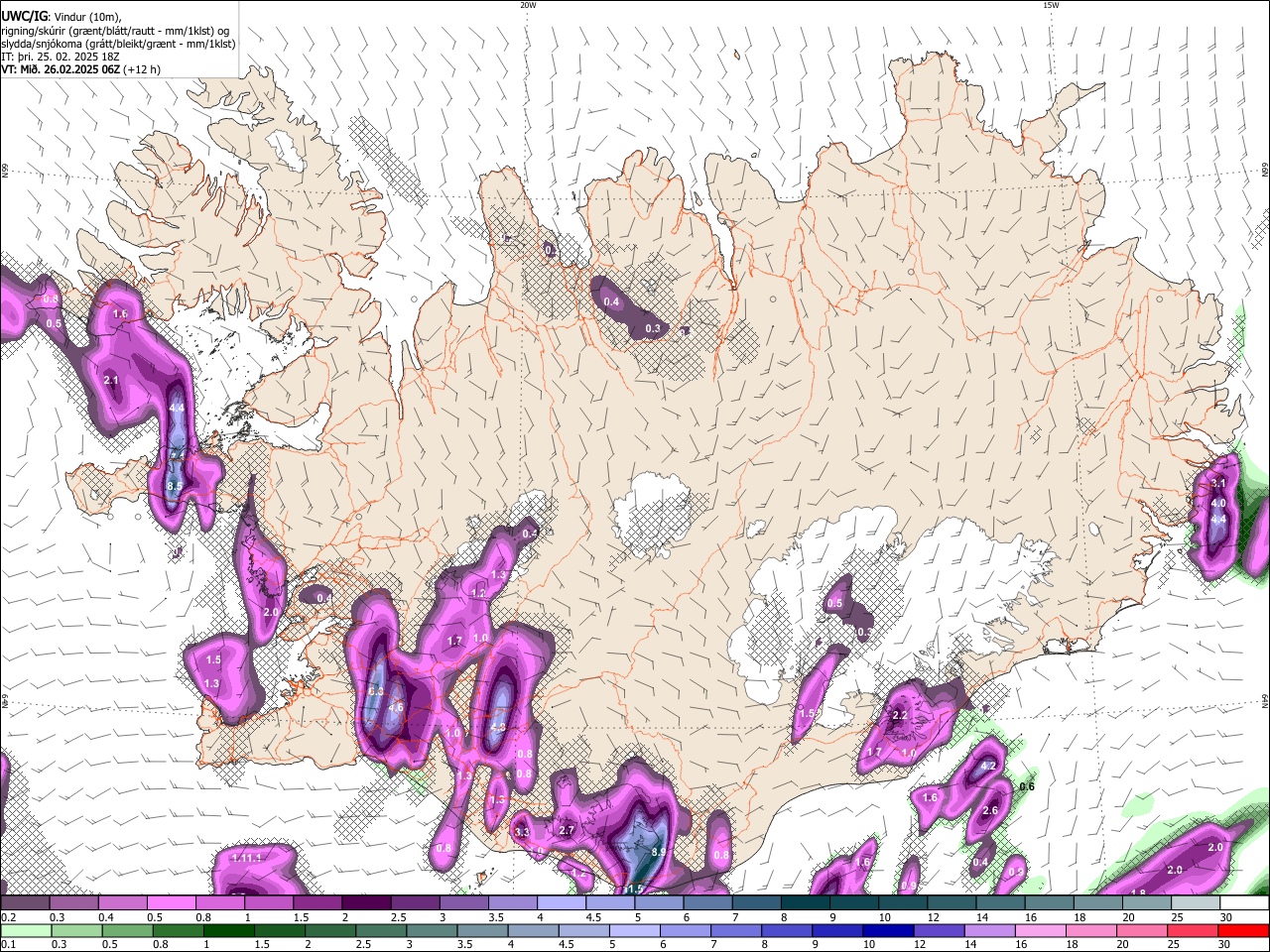Click the 3.3 precipitation value on the map
Screen dimensions: 1270x952
click(522, 832)
